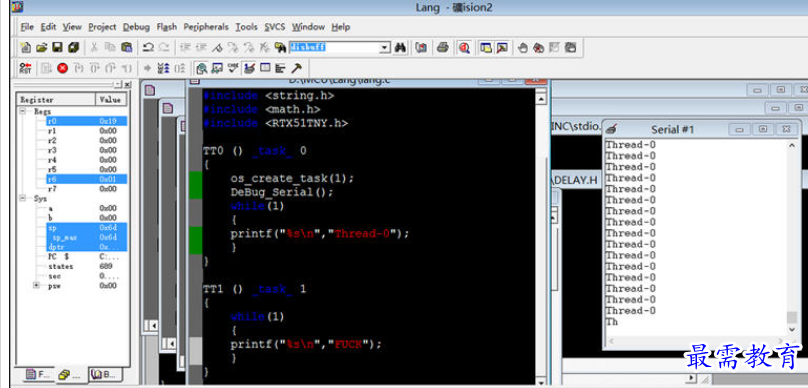Step into current line
This screenshot has height=388, width=808.
coord(77,68)
